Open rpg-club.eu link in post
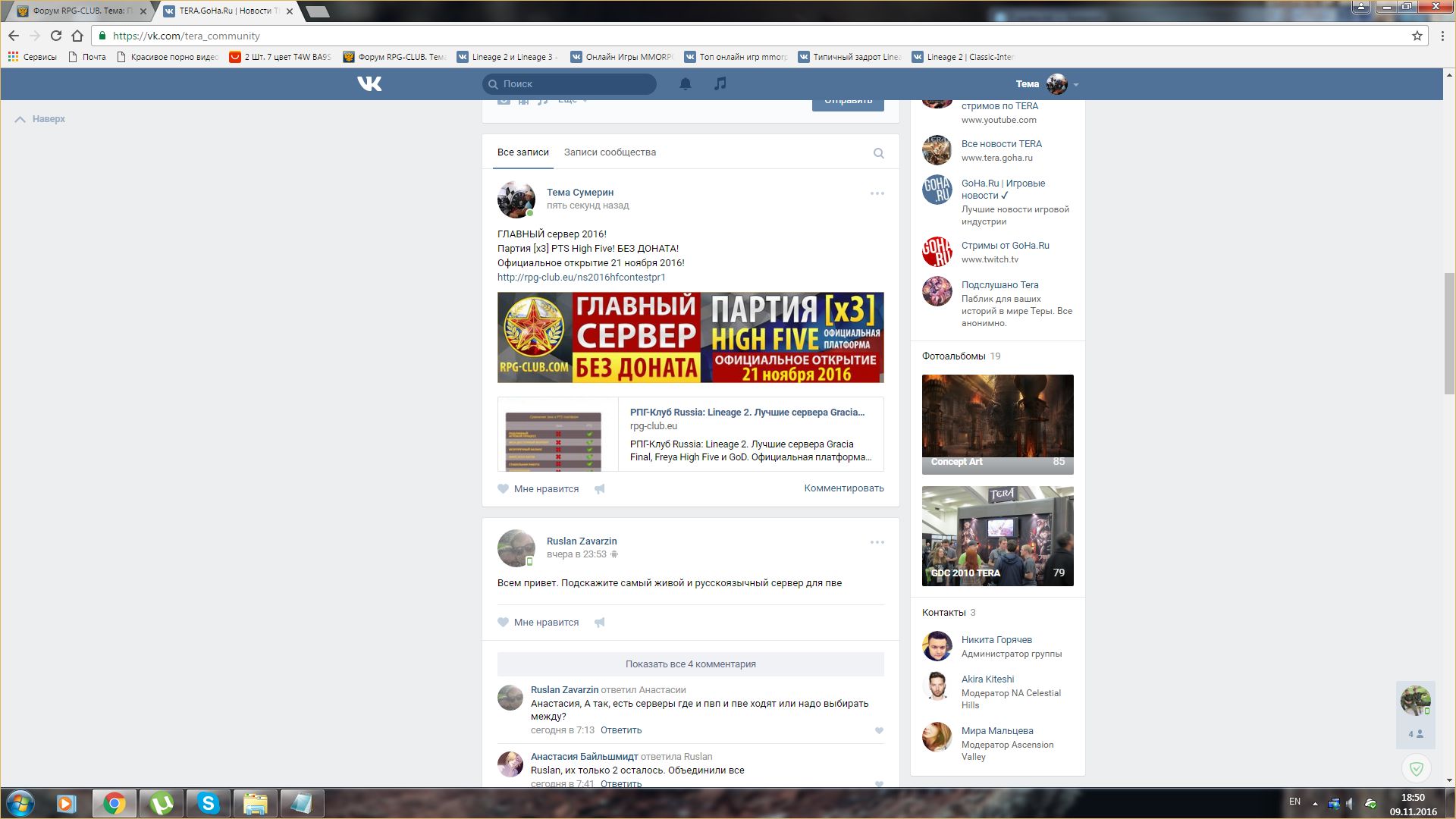This screenshot has height=819, width=1456. point(581,278)
